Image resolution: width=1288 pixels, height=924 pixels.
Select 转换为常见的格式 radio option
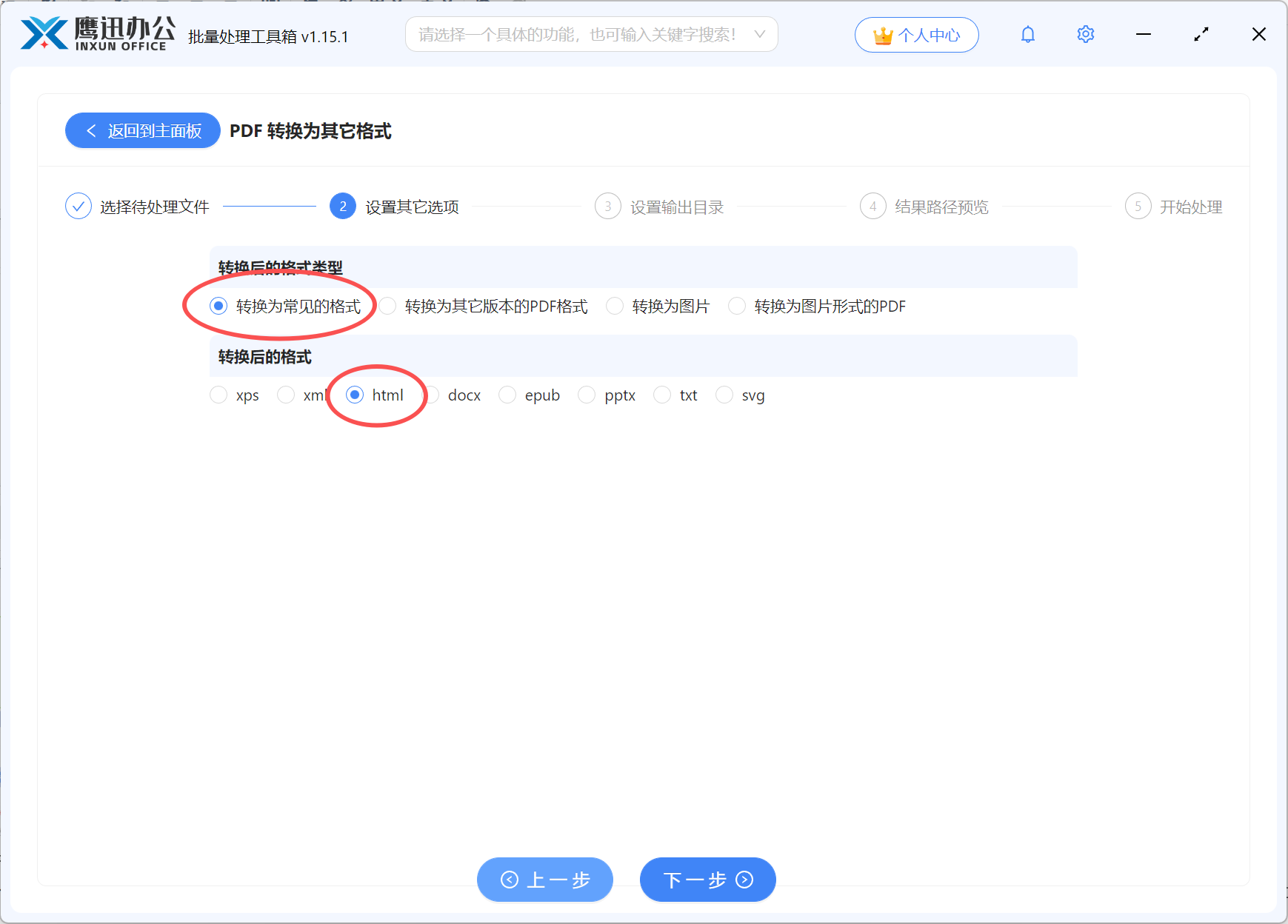pyautogui.click(x=286, y=306)
